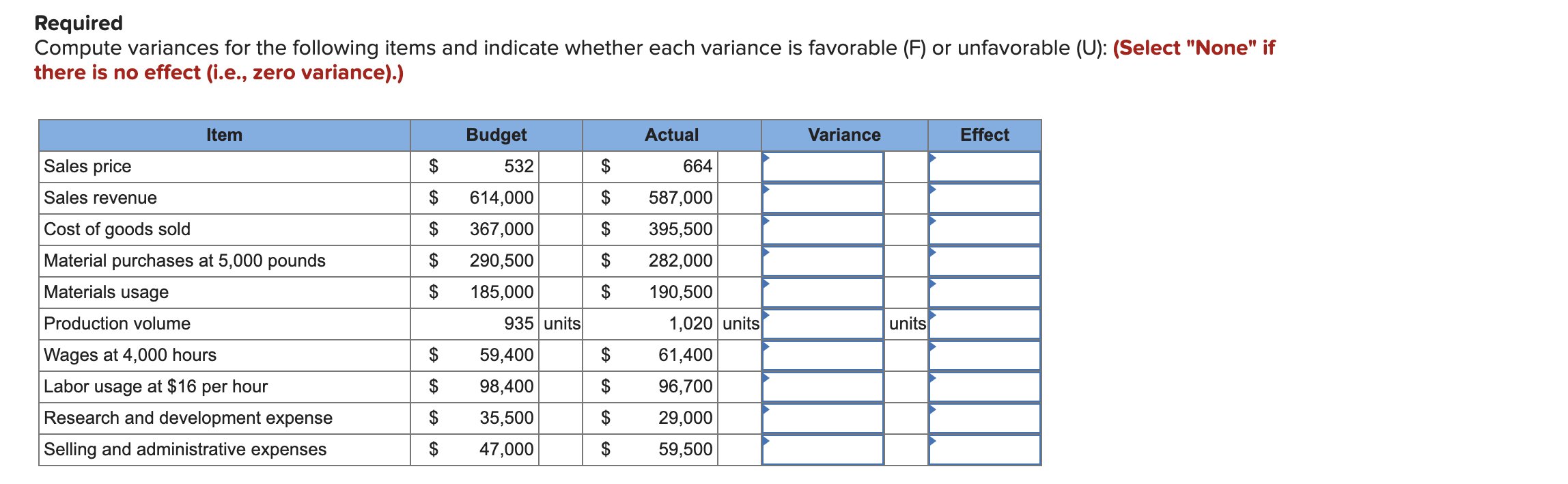The height and width of the screenshot is (484, 1568).
Task: Click the Variance input for Production volume
Action: pyautogui.click(x=823, y=323)
